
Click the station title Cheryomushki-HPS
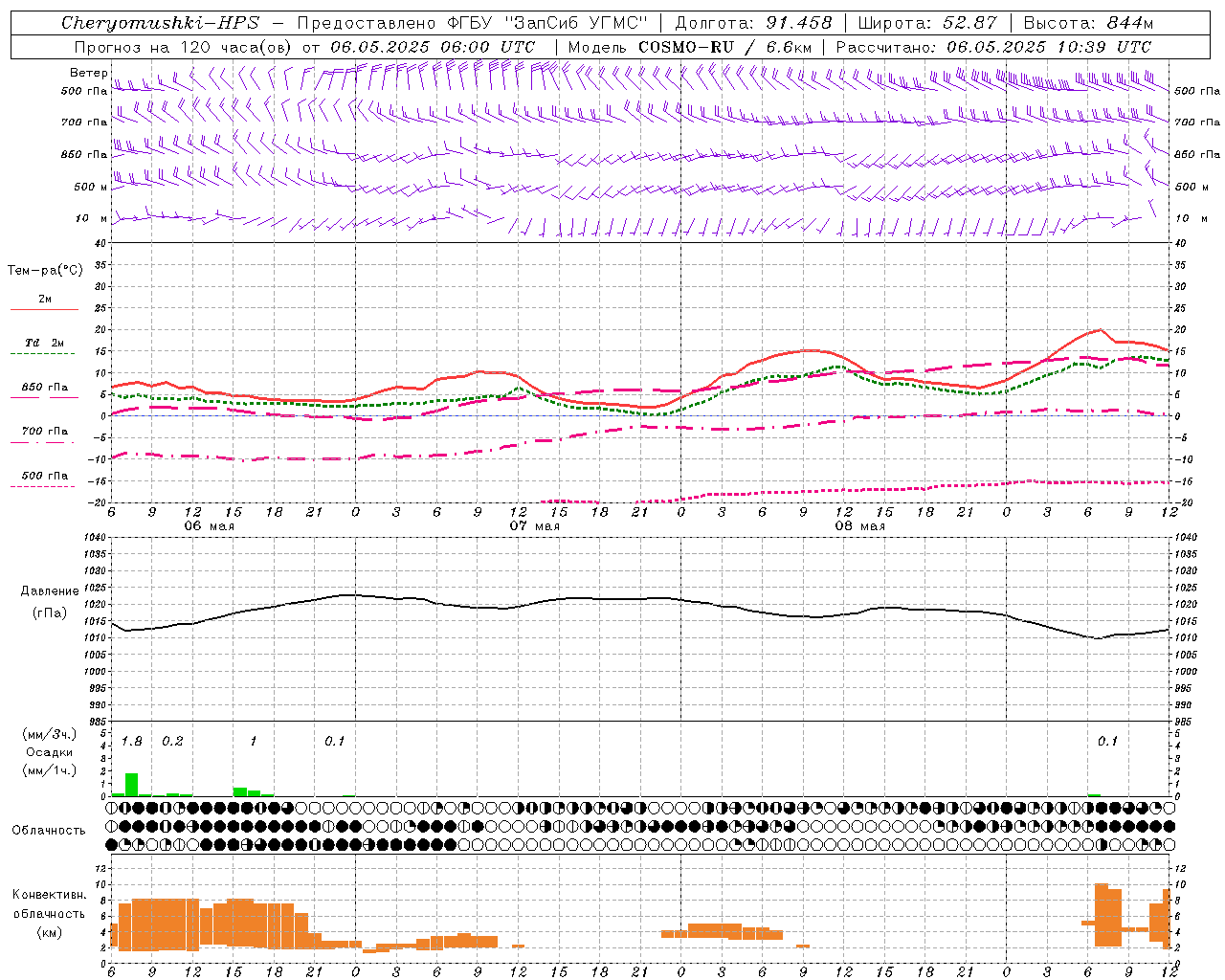160,22
